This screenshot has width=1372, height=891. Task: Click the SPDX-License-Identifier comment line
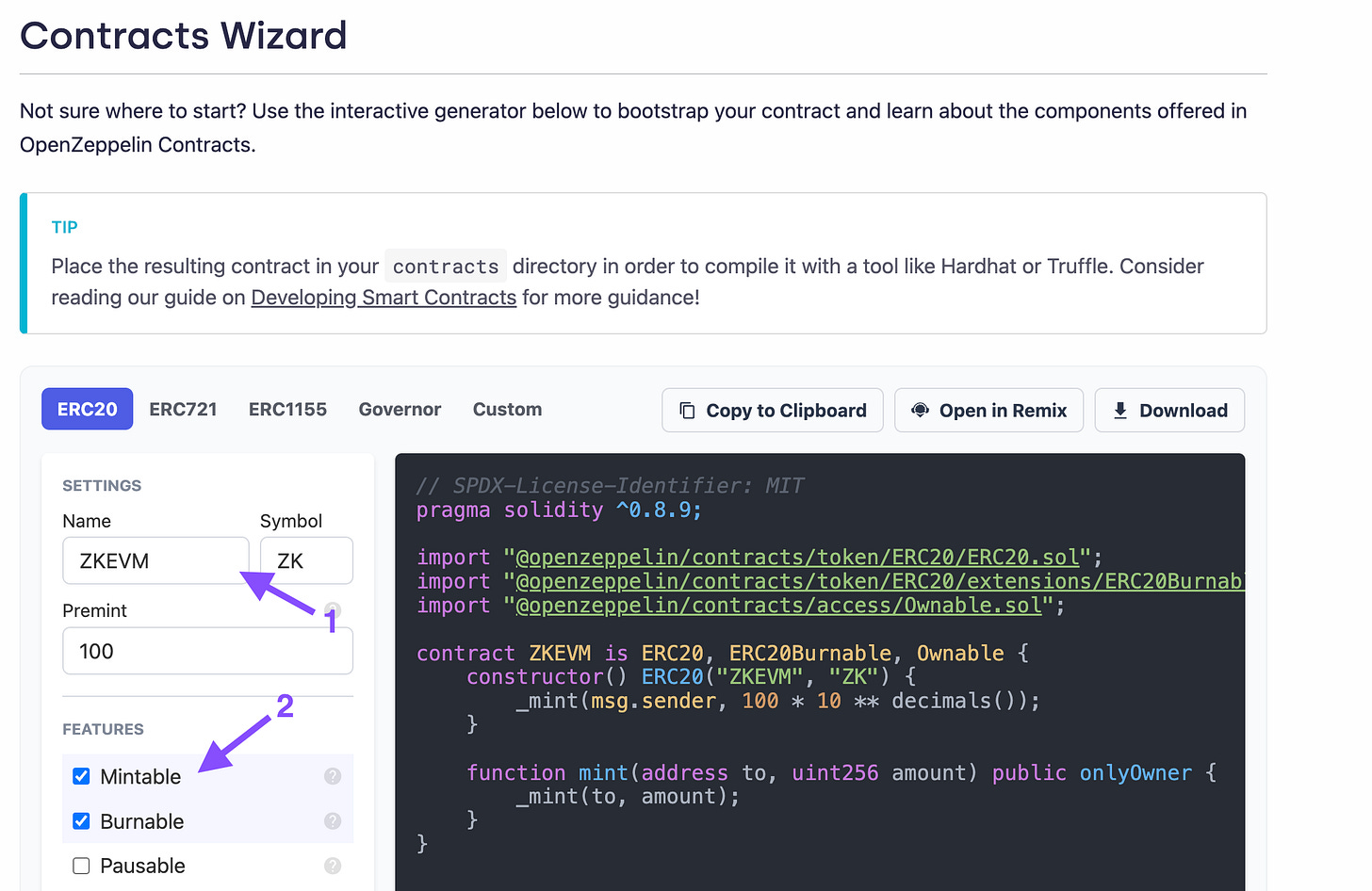610,486
